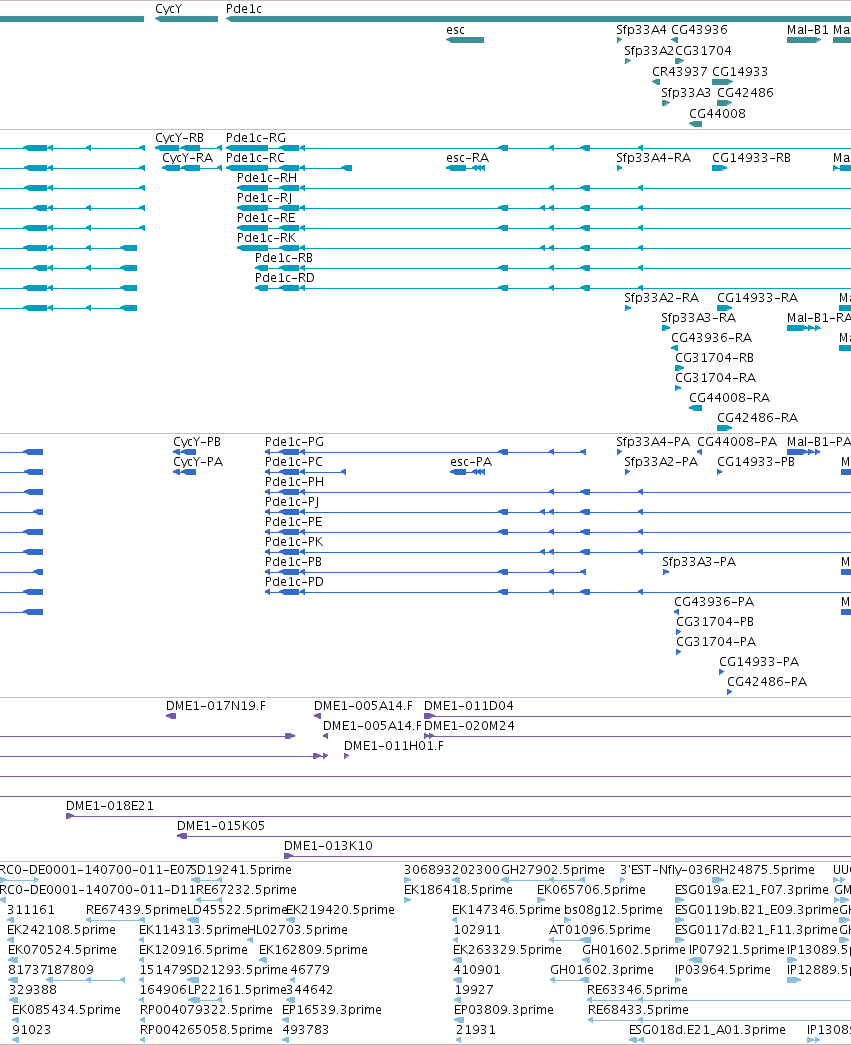Click the RE63346.5prime EST label
Screen dimensions: 851x1045
(x=637, y=990)
